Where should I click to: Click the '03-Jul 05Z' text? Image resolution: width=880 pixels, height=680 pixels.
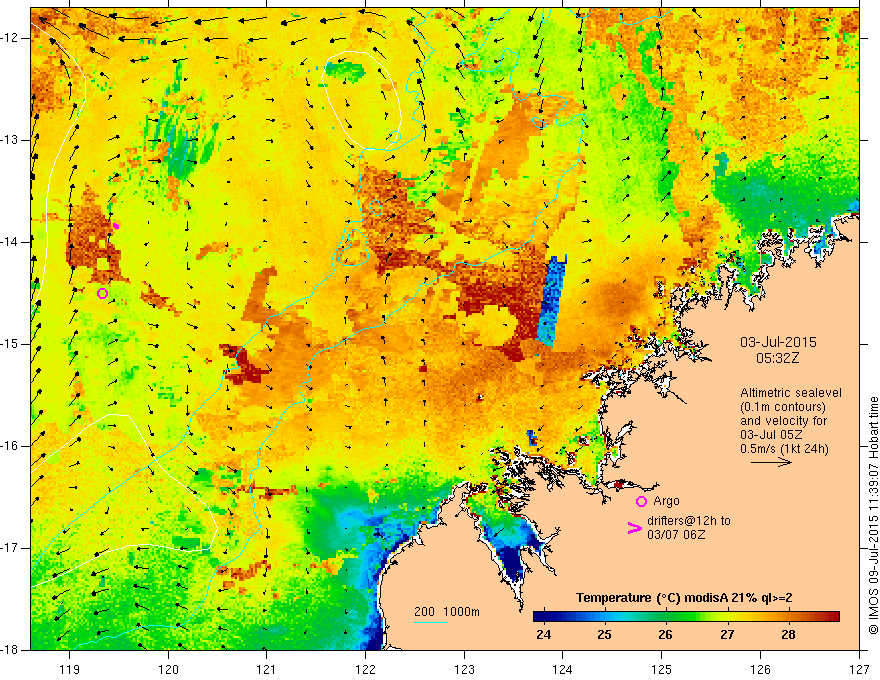coord(771,435)
